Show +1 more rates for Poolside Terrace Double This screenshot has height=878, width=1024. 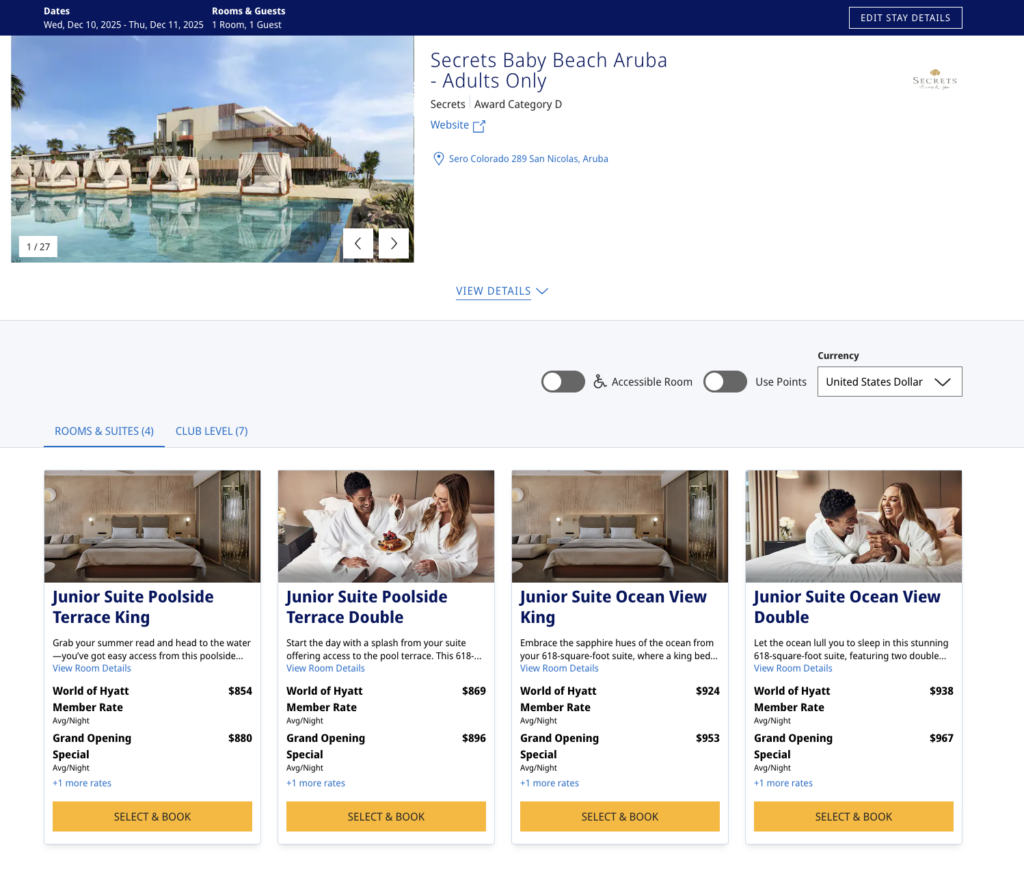tap(315, 783)
